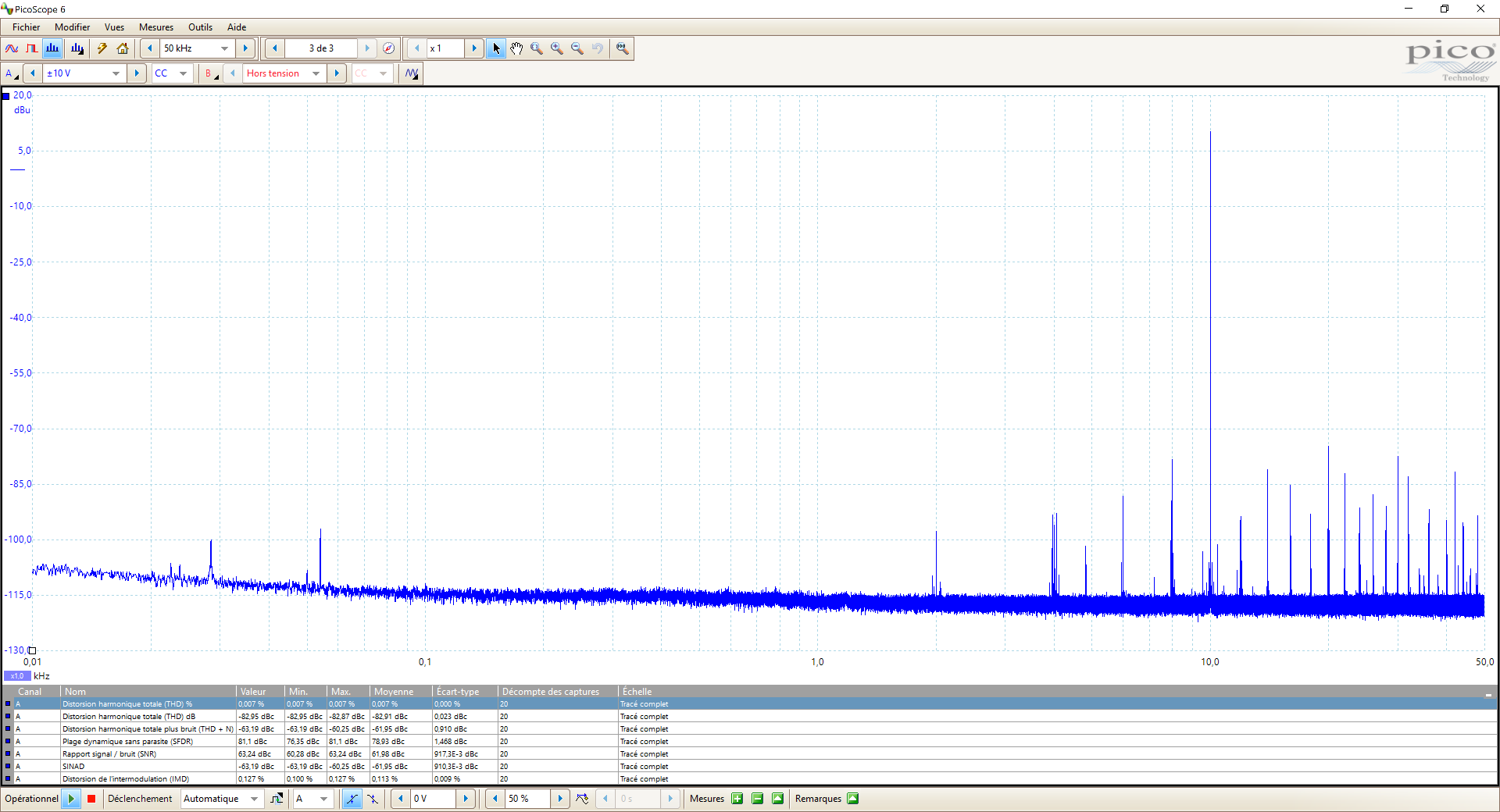The image size is (1500, 812).
Task: Select the SINAD measurement row
Action: point(750,767)
